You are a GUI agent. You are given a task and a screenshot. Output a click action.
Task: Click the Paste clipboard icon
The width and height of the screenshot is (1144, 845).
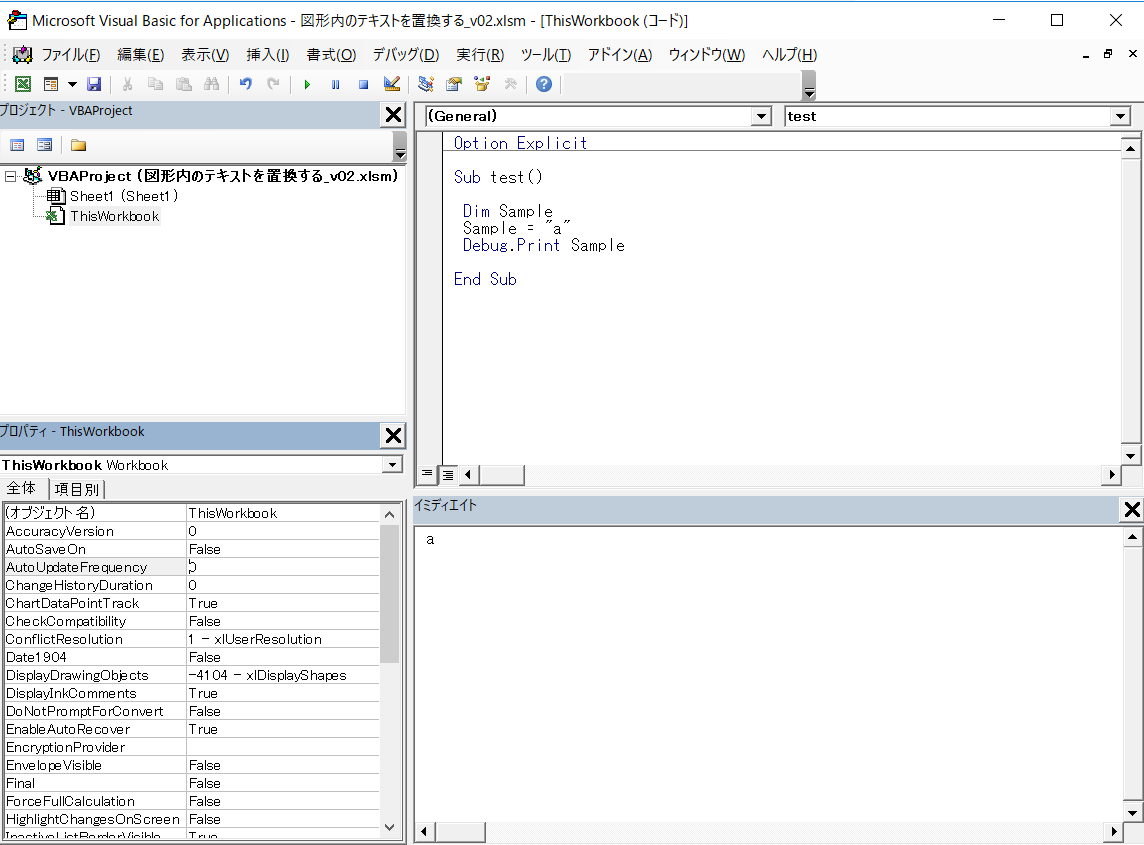(x=184, y=84)
